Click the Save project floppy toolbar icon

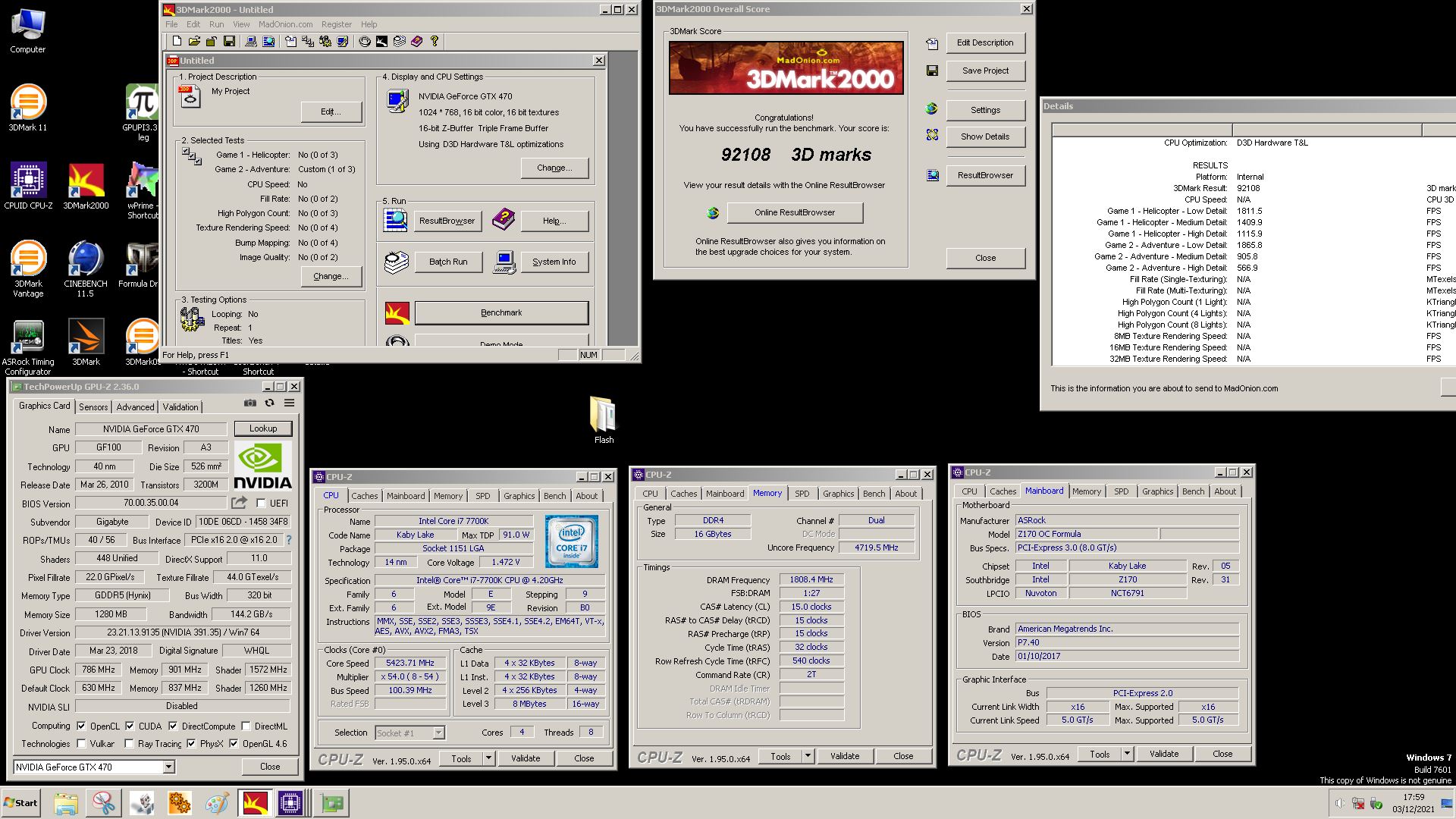(x=229, y=41)
